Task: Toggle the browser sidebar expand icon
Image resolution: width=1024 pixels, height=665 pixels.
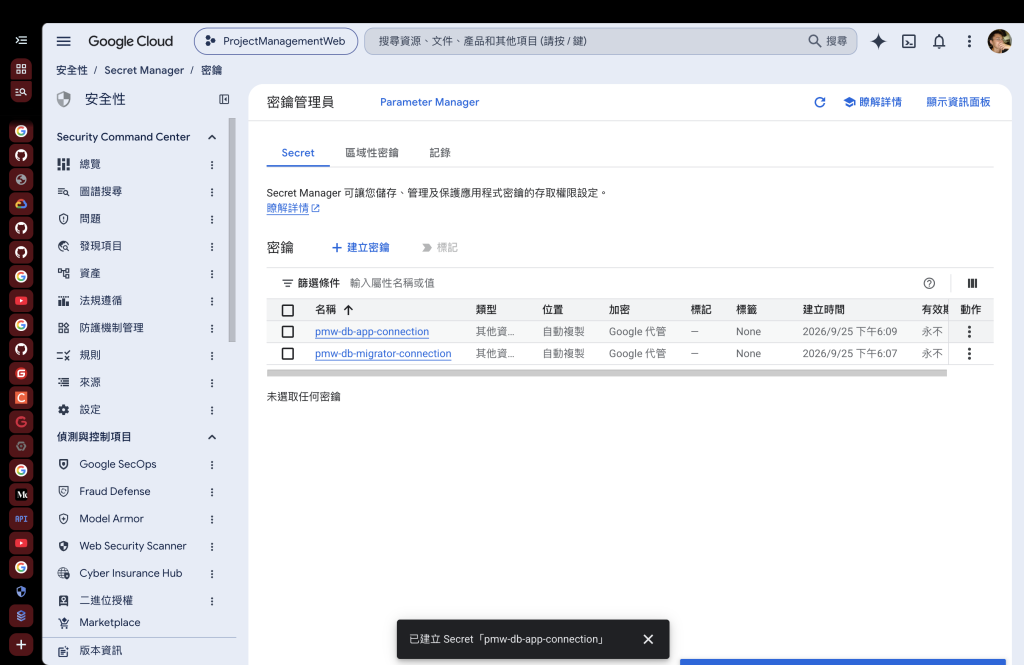Action: tap(22, 41)
